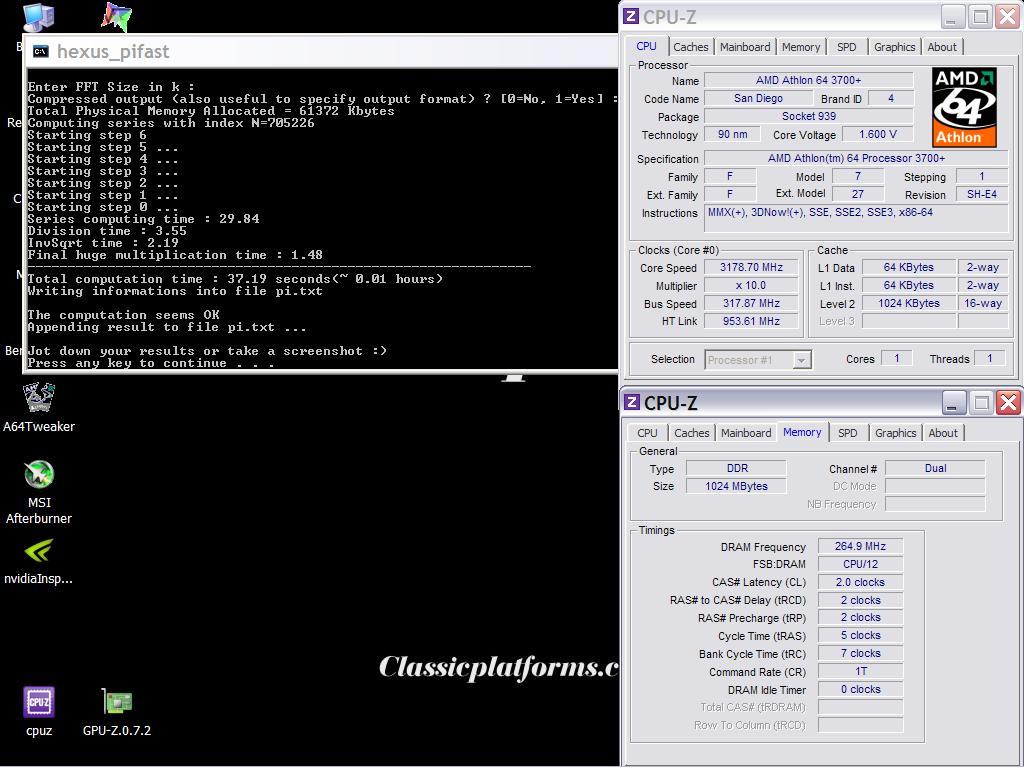Click the FSB:DRAM value CPU/12
The image size is (1024, 768).
[x=860, y=564]
